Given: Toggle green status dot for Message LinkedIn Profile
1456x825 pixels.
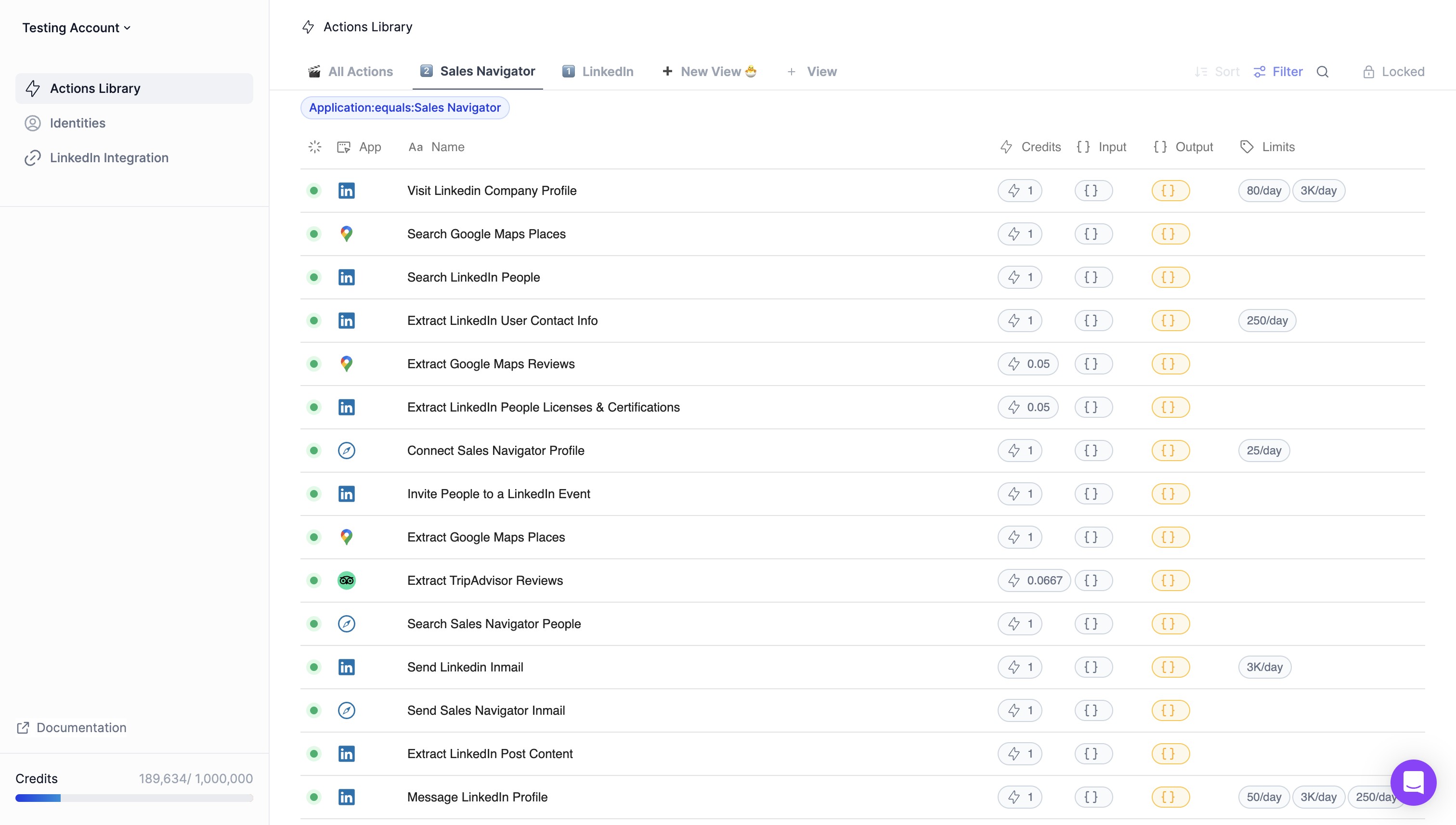Looking at the screenshot, I should pyautogui.click(x=313, y=797).
